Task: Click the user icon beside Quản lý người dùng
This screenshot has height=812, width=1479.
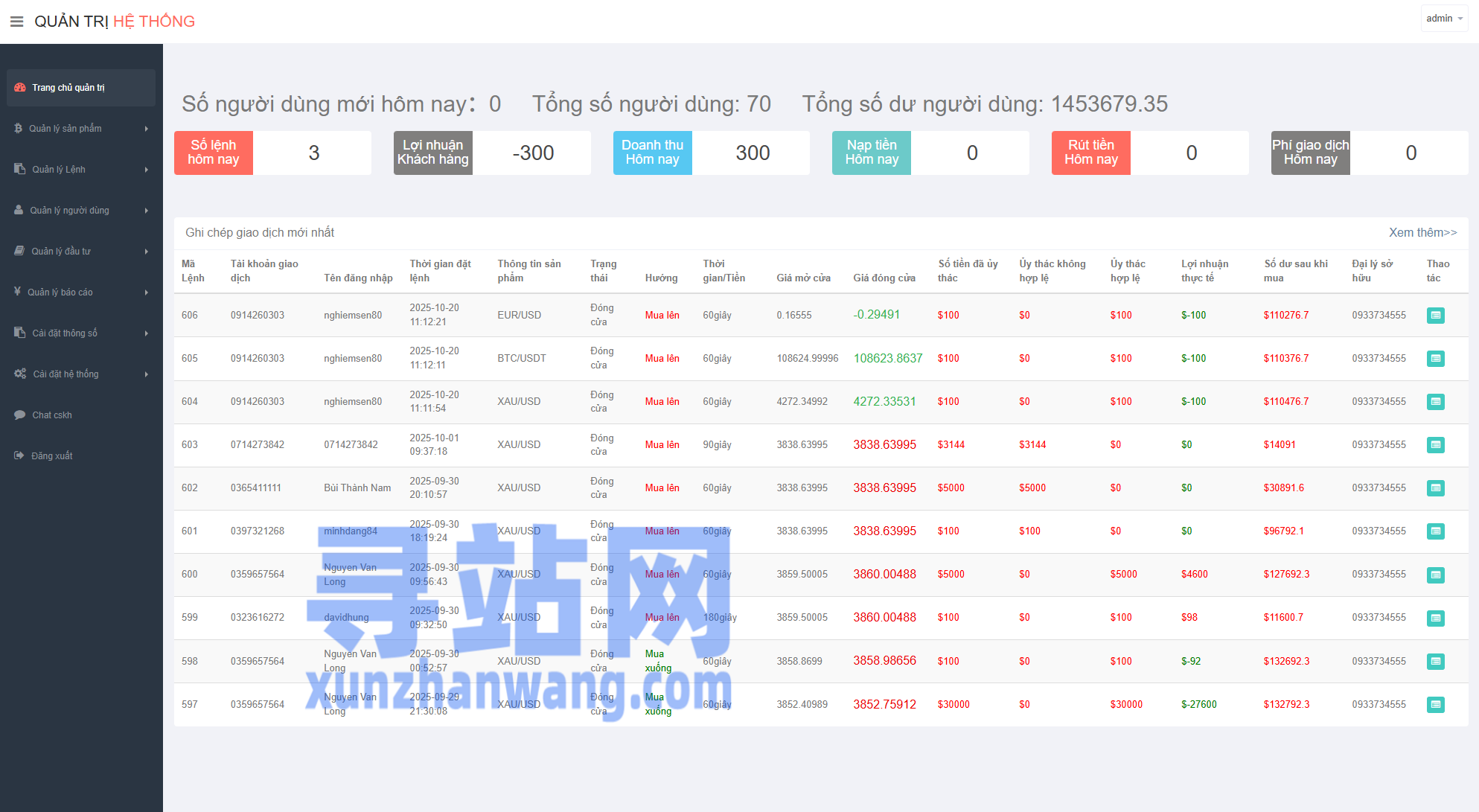Action: click(x=19, y=211)
